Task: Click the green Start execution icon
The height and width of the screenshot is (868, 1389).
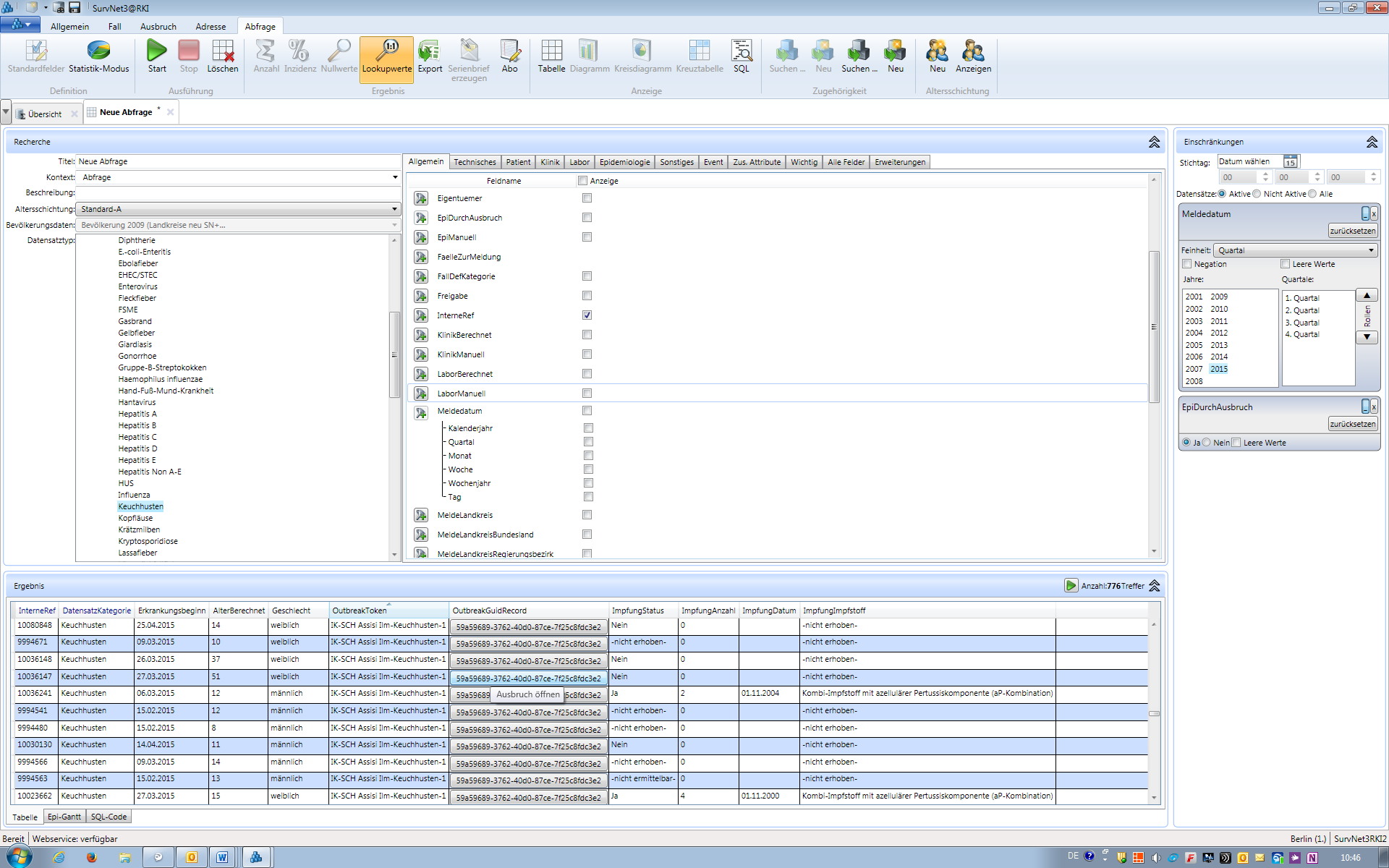Action: coord(156,51)
